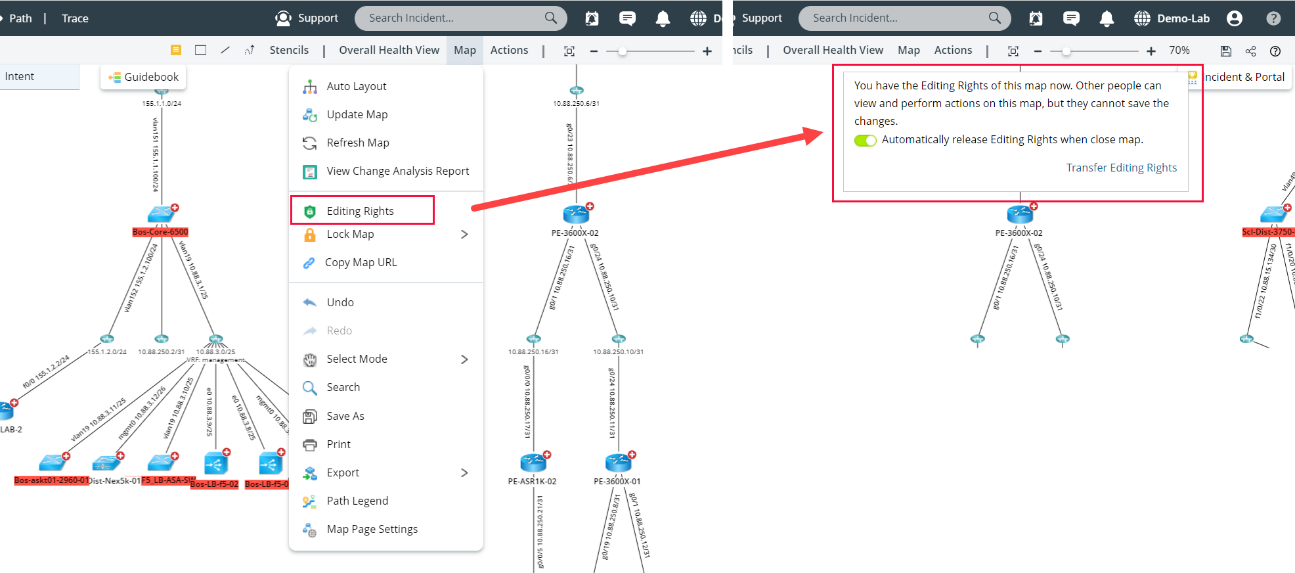1295x573 pixels.
Task: Toggle automatically release Editing Rights switch
Action: (x=865, y=140)
